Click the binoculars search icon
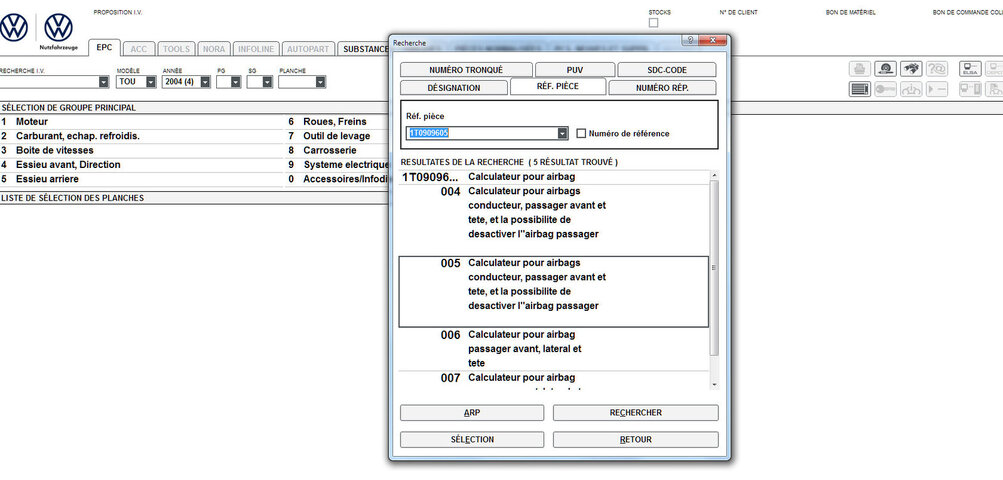Viewport: 1003px width, 480px height. [x=910, y=69]
